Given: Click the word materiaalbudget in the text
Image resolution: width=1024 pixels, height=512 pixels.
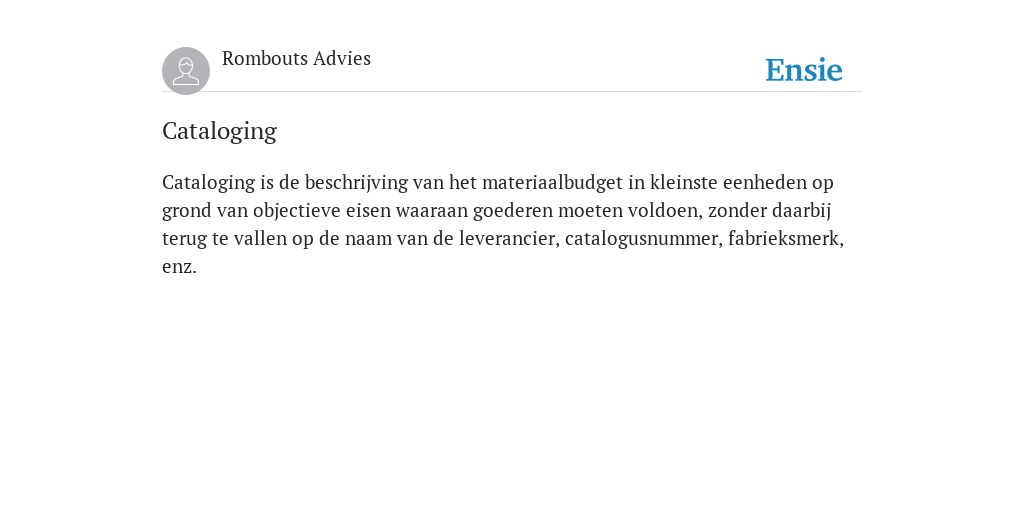Looking at the screenshot, I should (x=552, y=183).
